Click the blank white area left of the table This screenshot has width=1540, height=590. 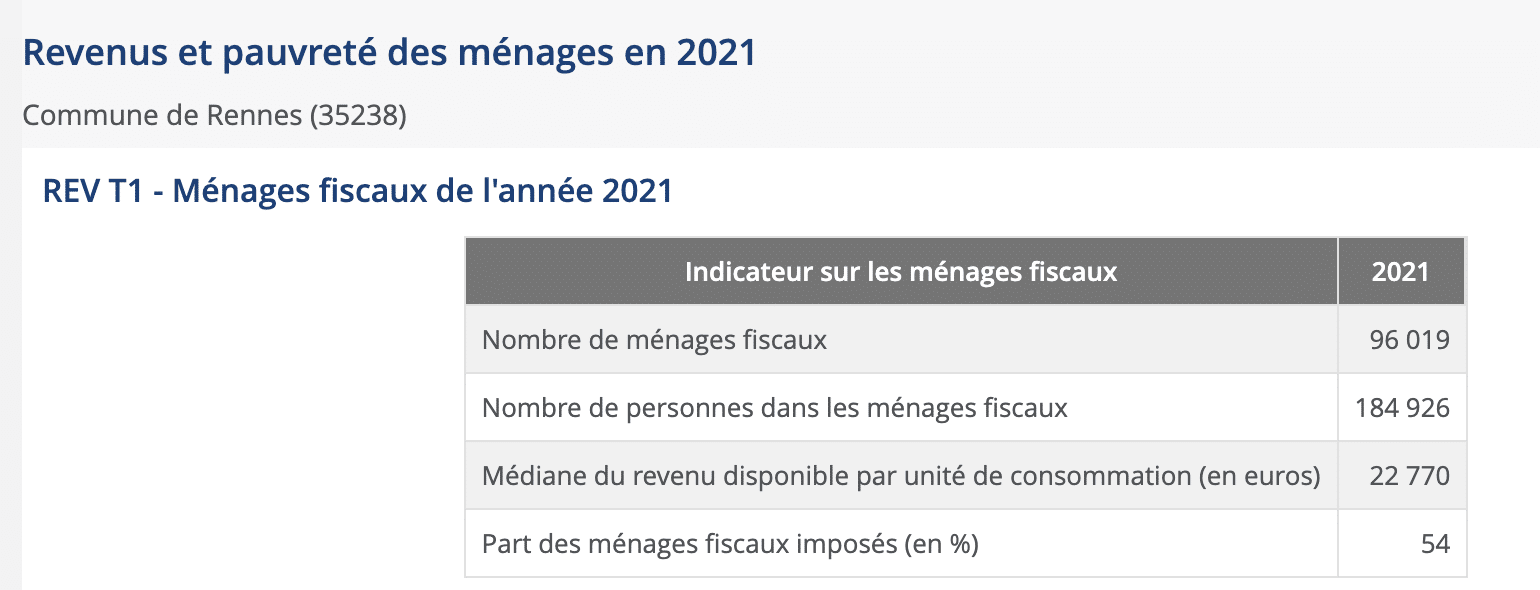point(240,400)
